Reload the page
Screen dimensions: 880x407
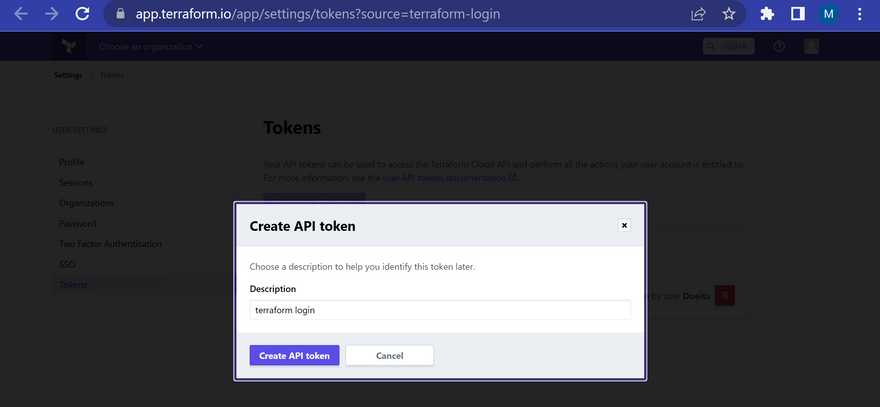click(x=82, y=14)
